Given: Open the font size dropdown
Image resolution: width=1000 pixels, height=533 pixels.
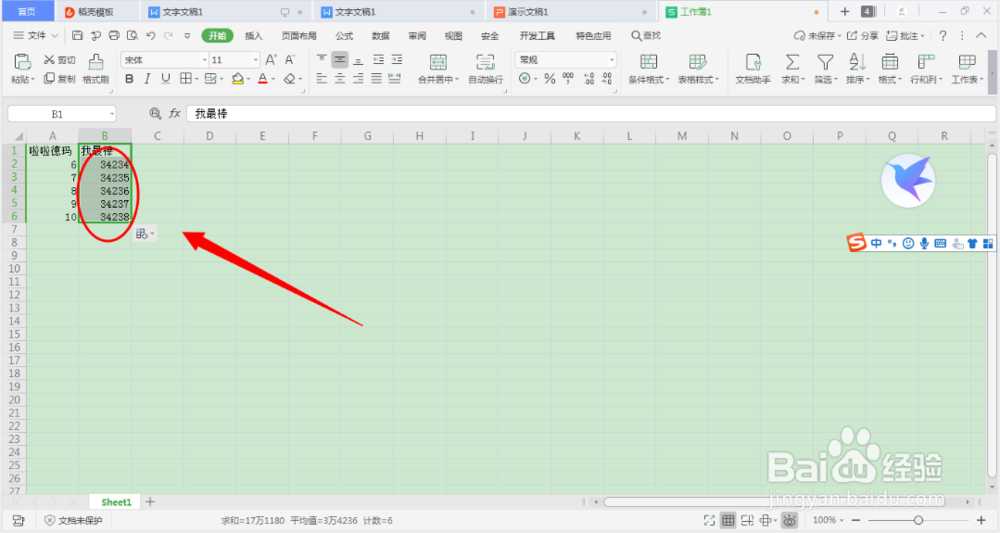Looking at the screenshot, I should click(256, 60).
